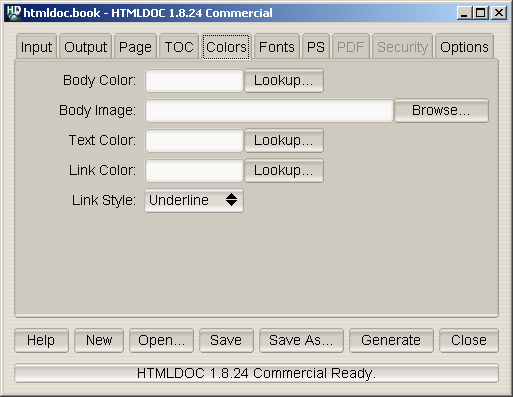Open the Output tab
This screenshot has width=513, height=397.
[x=85, y=47]
